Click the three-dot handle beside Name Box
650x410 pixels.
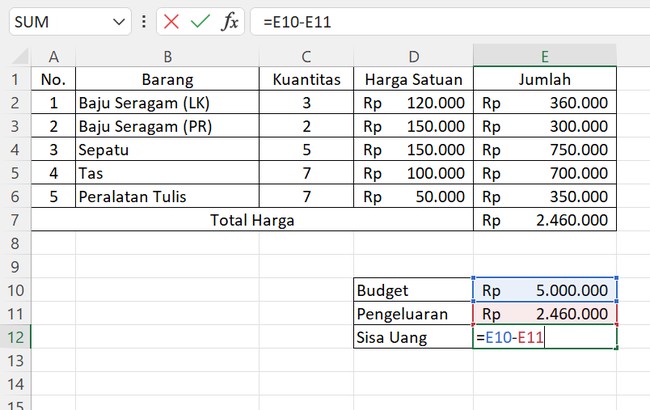click(x=145, y=21)
